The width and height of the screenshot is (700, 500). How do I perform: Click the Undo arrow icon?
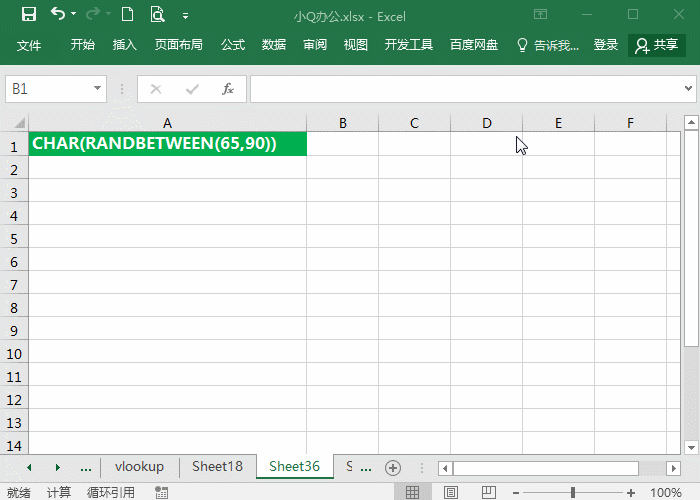click(58, 15)
